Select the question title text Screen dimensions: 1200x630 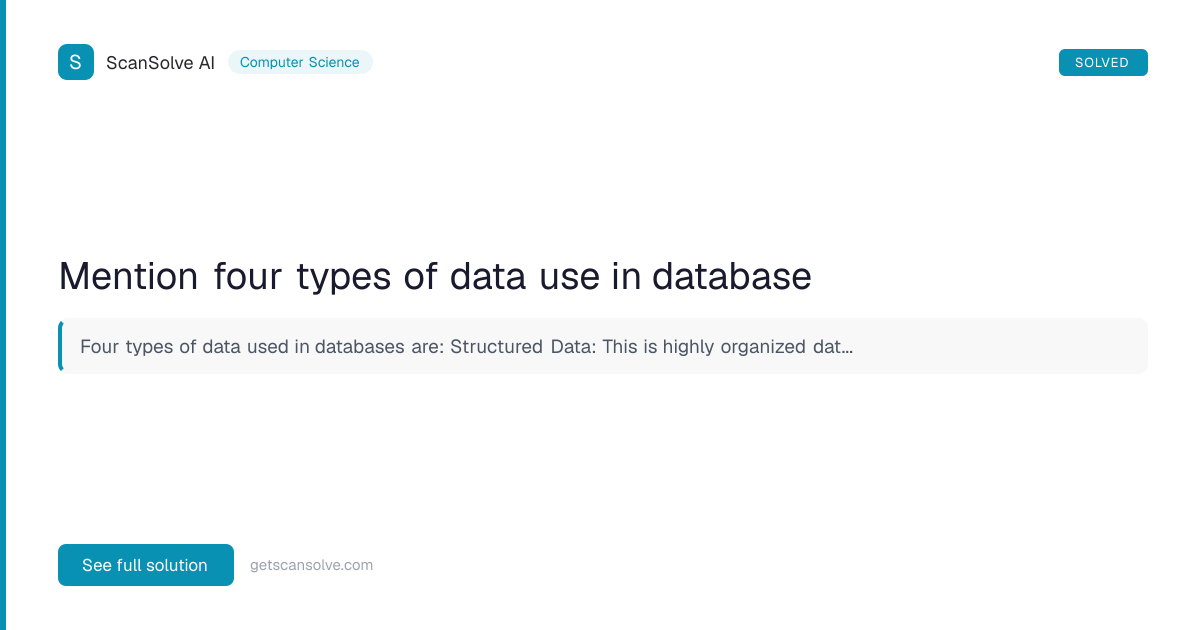point(435,276)
